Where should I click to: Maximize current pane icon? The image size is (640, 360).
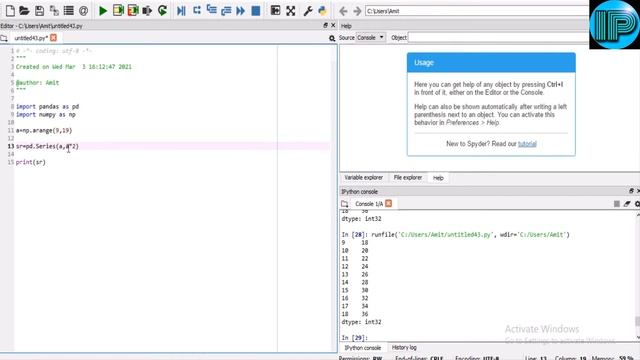point(276,11)
